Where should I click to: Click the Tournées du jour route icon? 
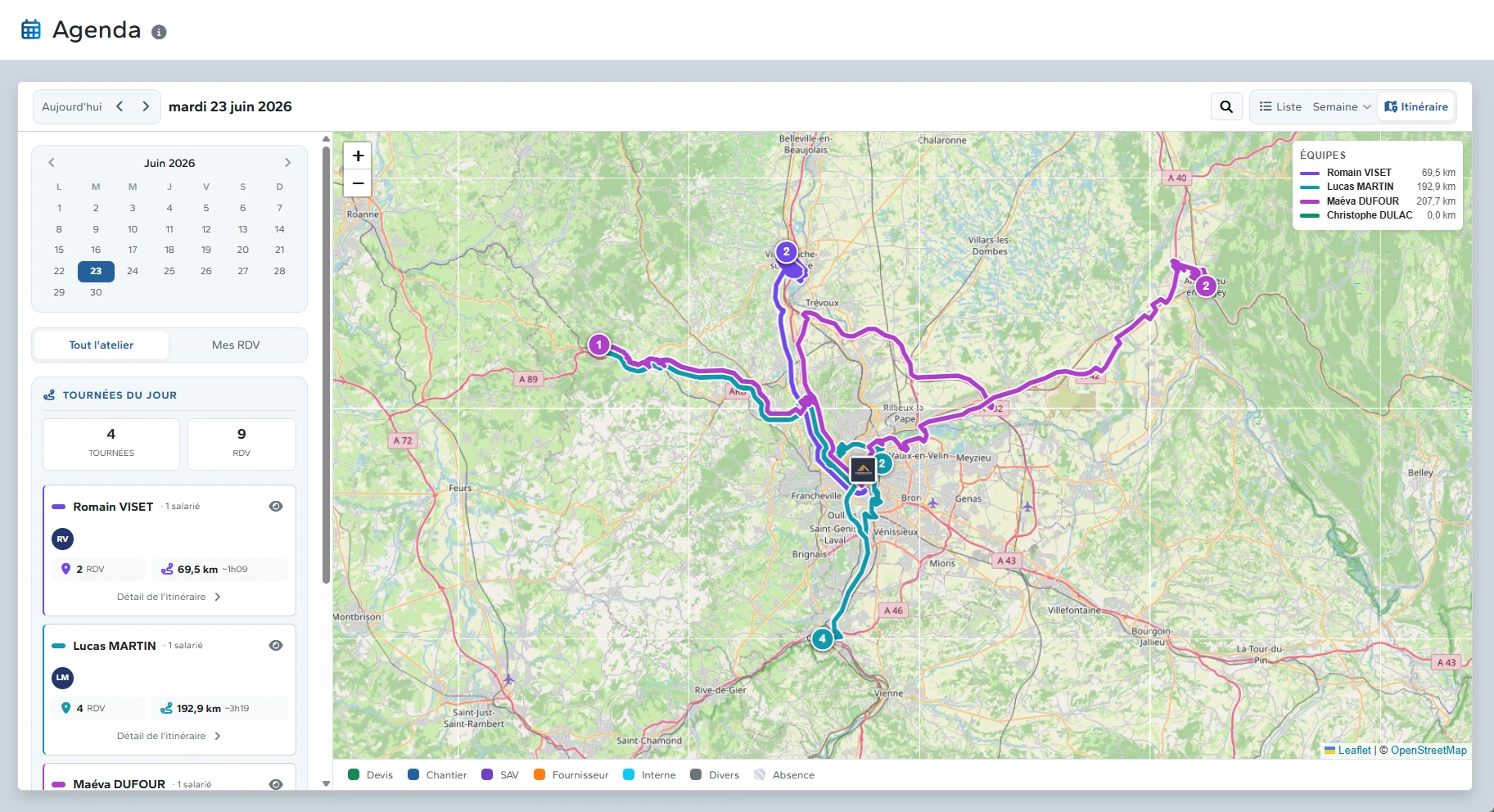(x=49, y=395)
